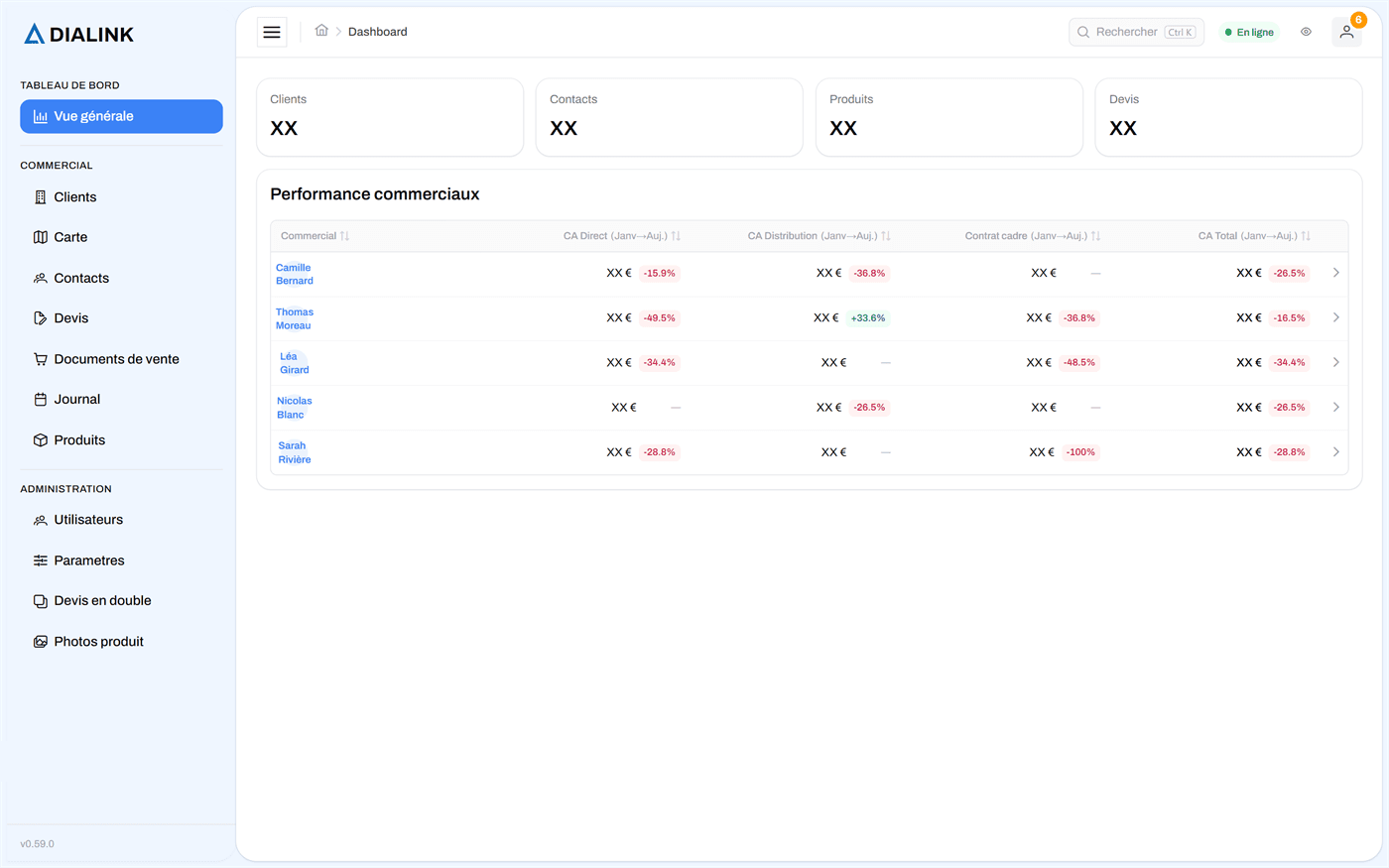Sort by CA Total column
The height and width of the screenshot is (868, 1389).
tap(1254, 236)
